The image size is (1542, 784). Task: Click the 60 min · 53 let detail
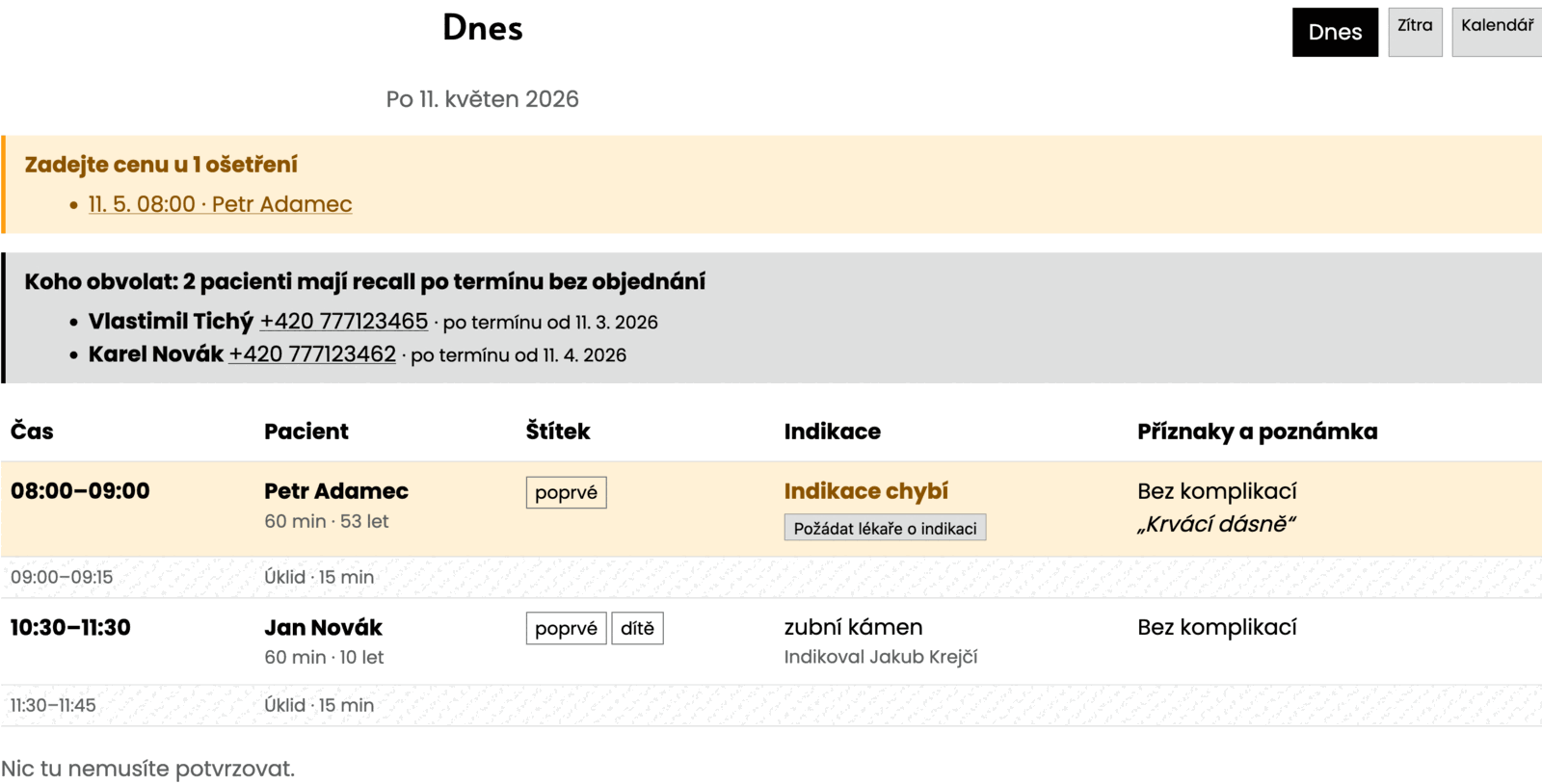(x=327, y=521)
